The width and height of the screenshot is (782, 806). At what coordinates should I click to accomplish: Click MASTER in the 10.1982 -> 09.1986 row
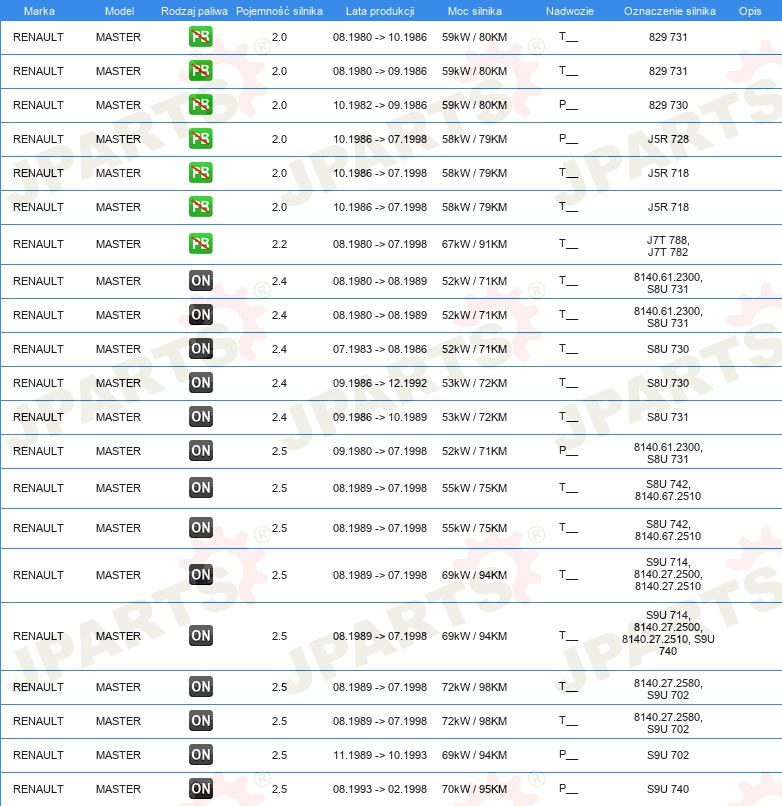(118, 105)
